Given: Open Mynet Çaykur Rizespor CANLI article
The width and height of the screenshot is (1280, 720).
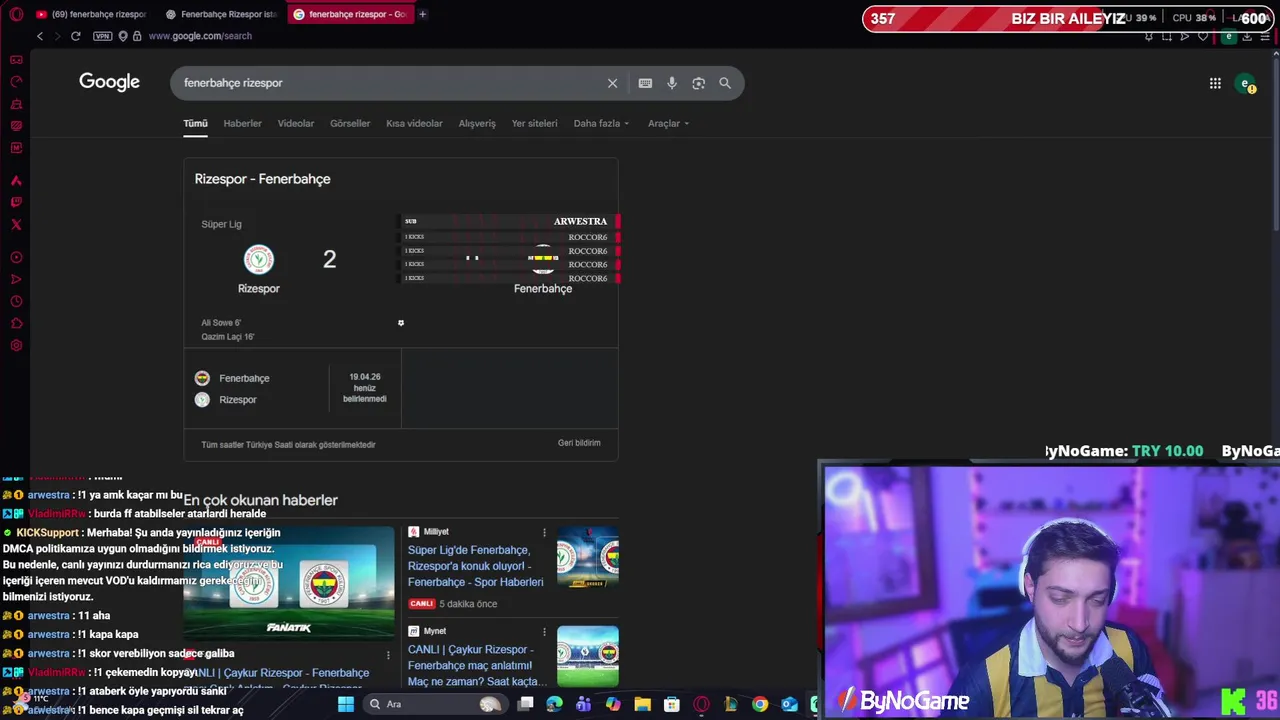Looking at the screenshot, I should coord(475,665).
